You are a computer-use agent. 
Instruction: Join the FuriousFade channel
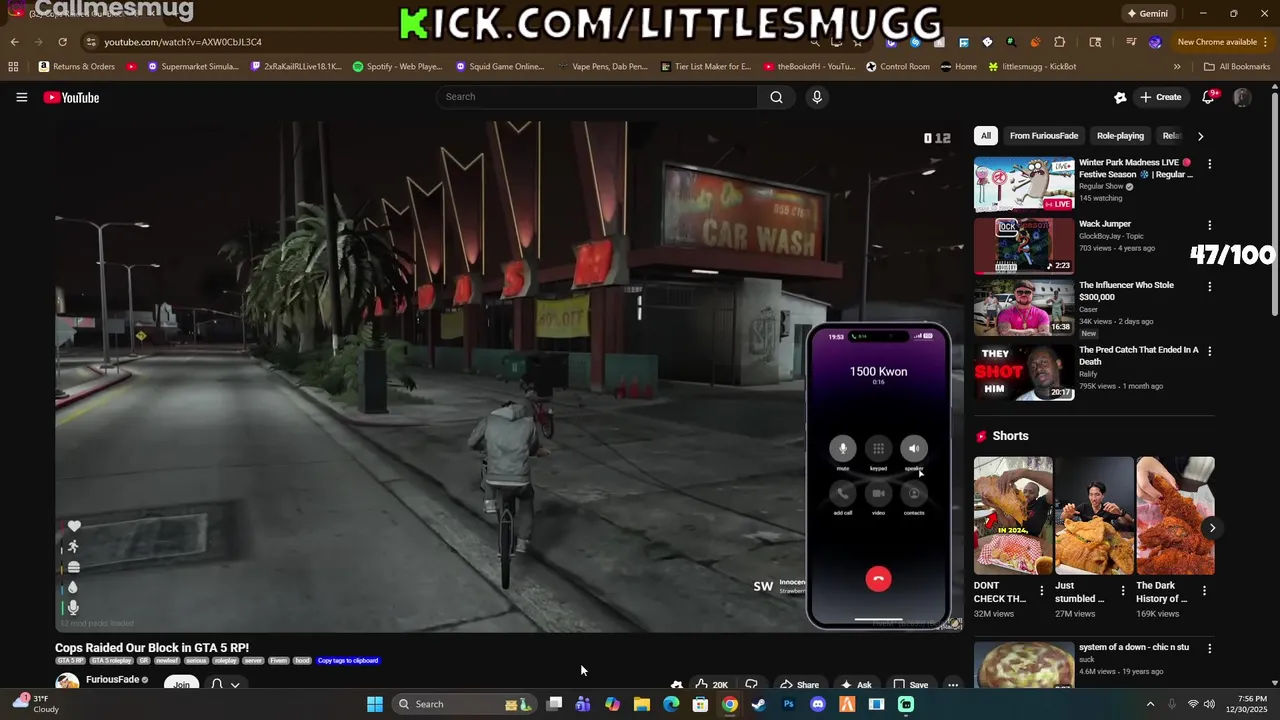[181, 684]
